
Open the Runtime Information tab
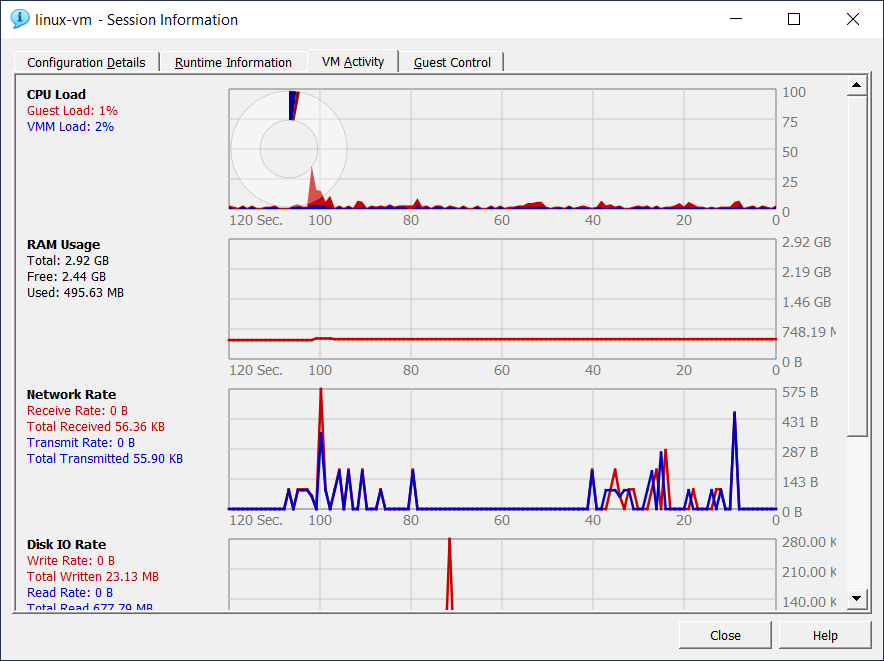[x=233, y=62]
